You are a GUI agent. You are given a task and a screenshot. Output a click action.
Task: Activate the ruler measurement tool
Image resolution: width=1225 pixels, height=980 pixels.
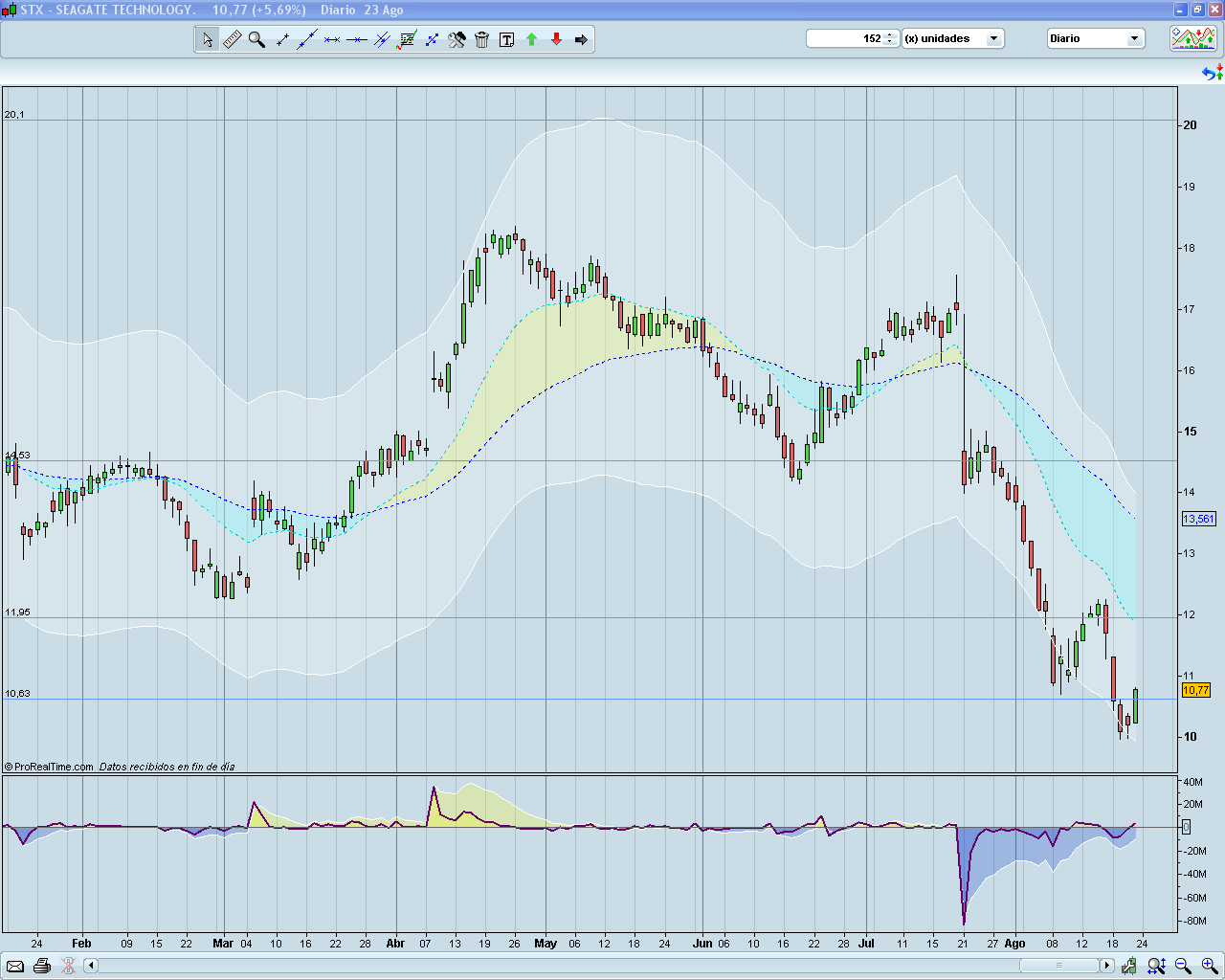(232, 39)
